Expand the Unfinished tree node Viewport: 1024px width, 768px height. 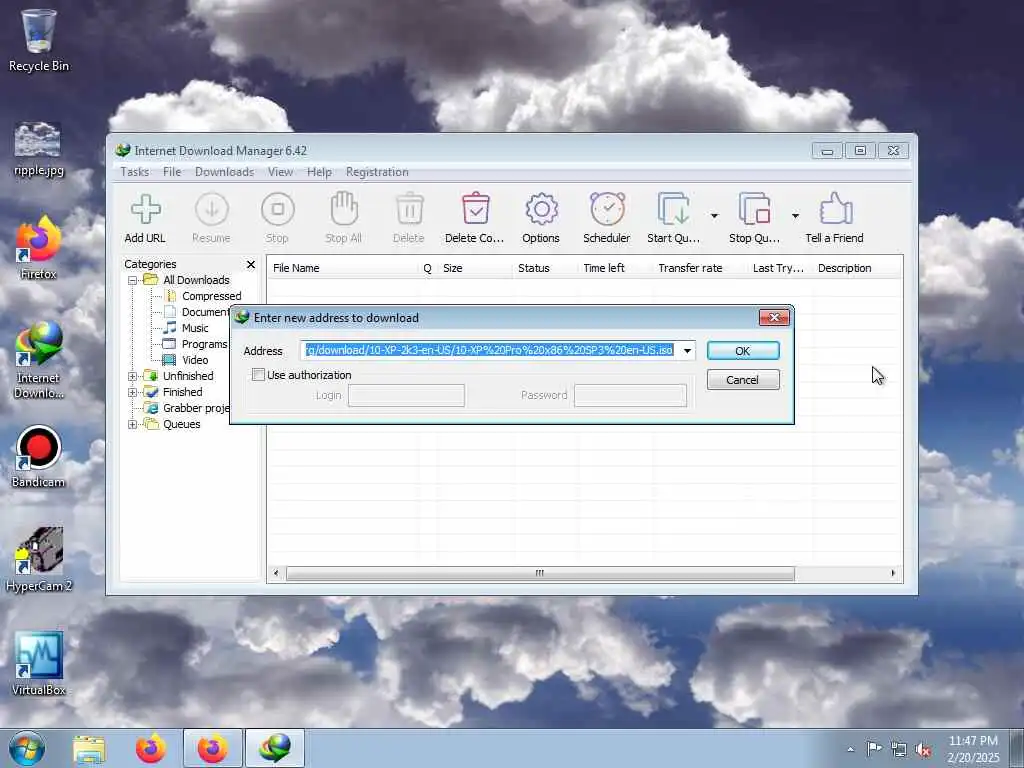point(133,376)
